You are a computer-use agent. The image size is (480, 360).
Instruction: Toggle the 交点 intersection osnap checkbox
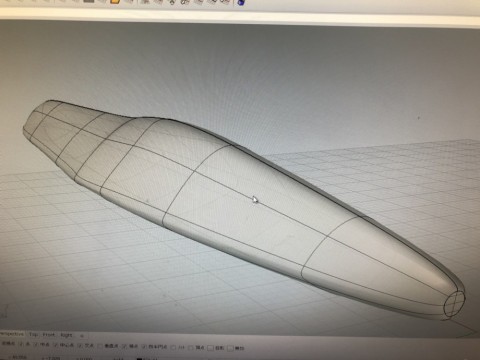(80, 345)
